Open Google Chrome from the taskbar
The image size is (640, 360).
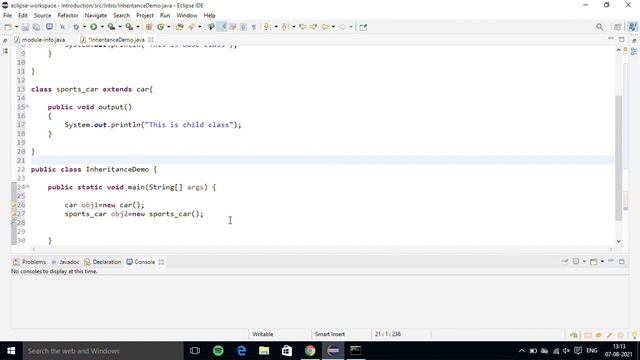(x=310, y=351)
